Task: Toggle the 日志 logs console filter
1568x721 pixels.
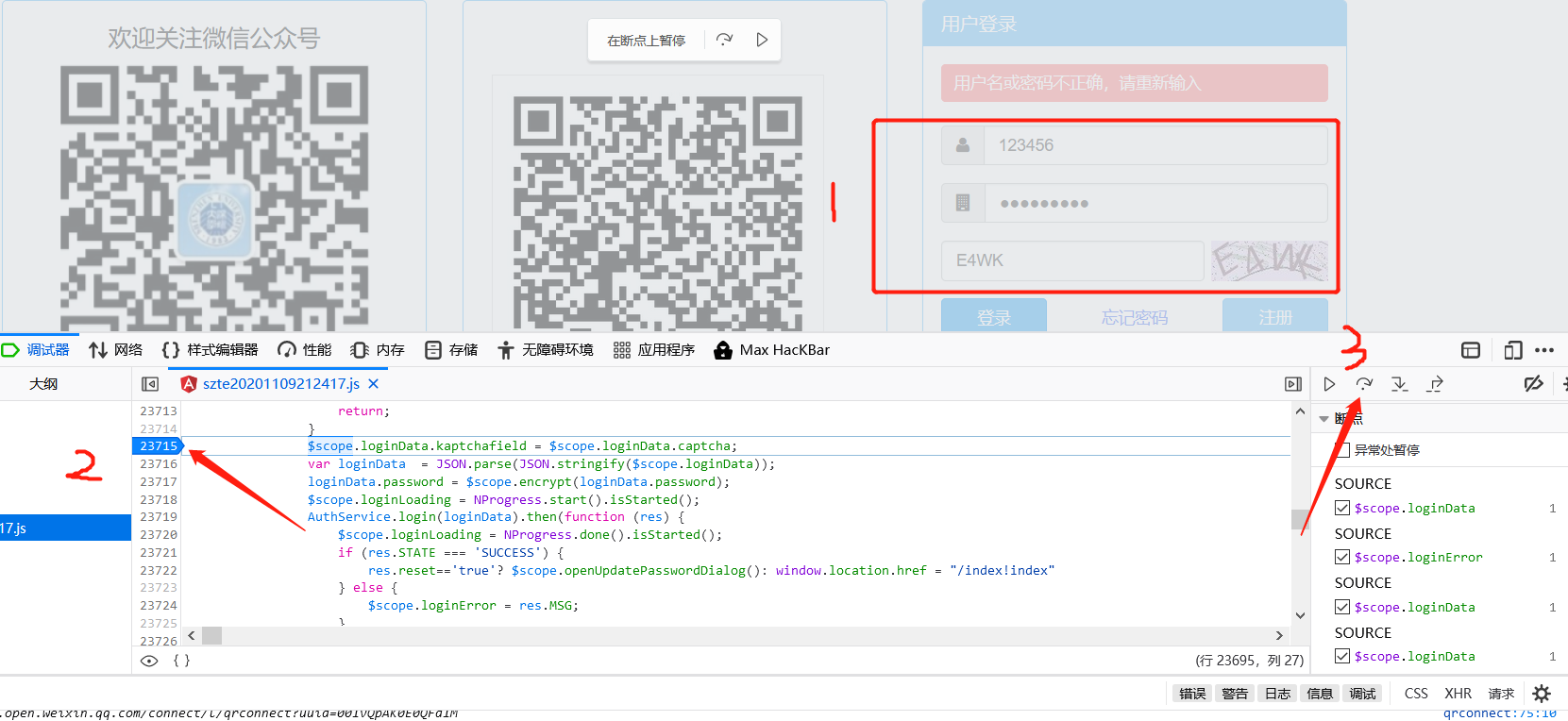Action: pos(1277,694)
